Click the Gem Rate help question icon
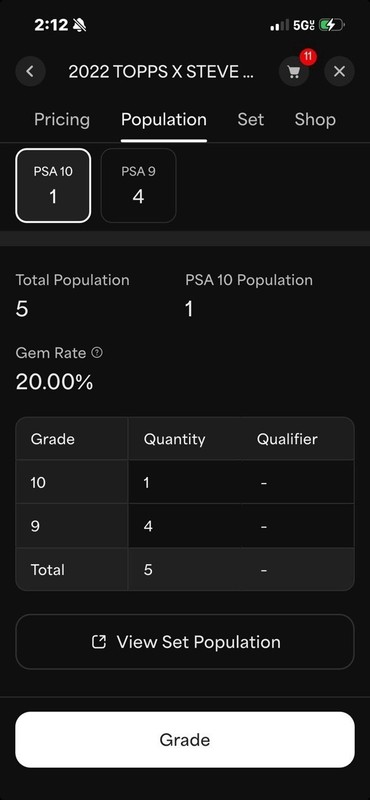Screen dimensions: 370x800 (x=97, y=353)
